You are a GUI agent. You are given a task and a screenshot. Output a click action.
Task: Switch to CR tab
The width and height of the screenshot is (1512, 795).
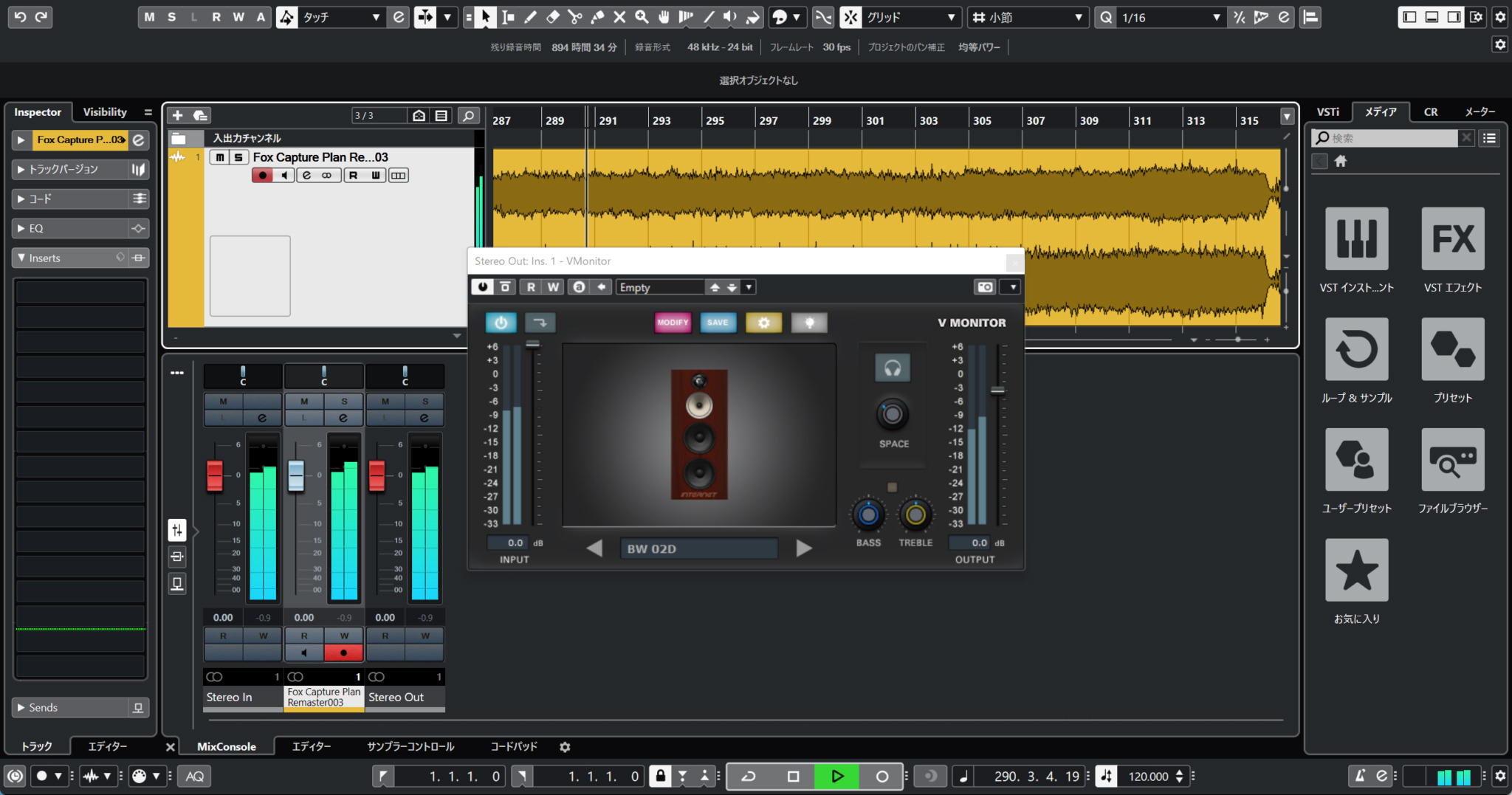1430,112
